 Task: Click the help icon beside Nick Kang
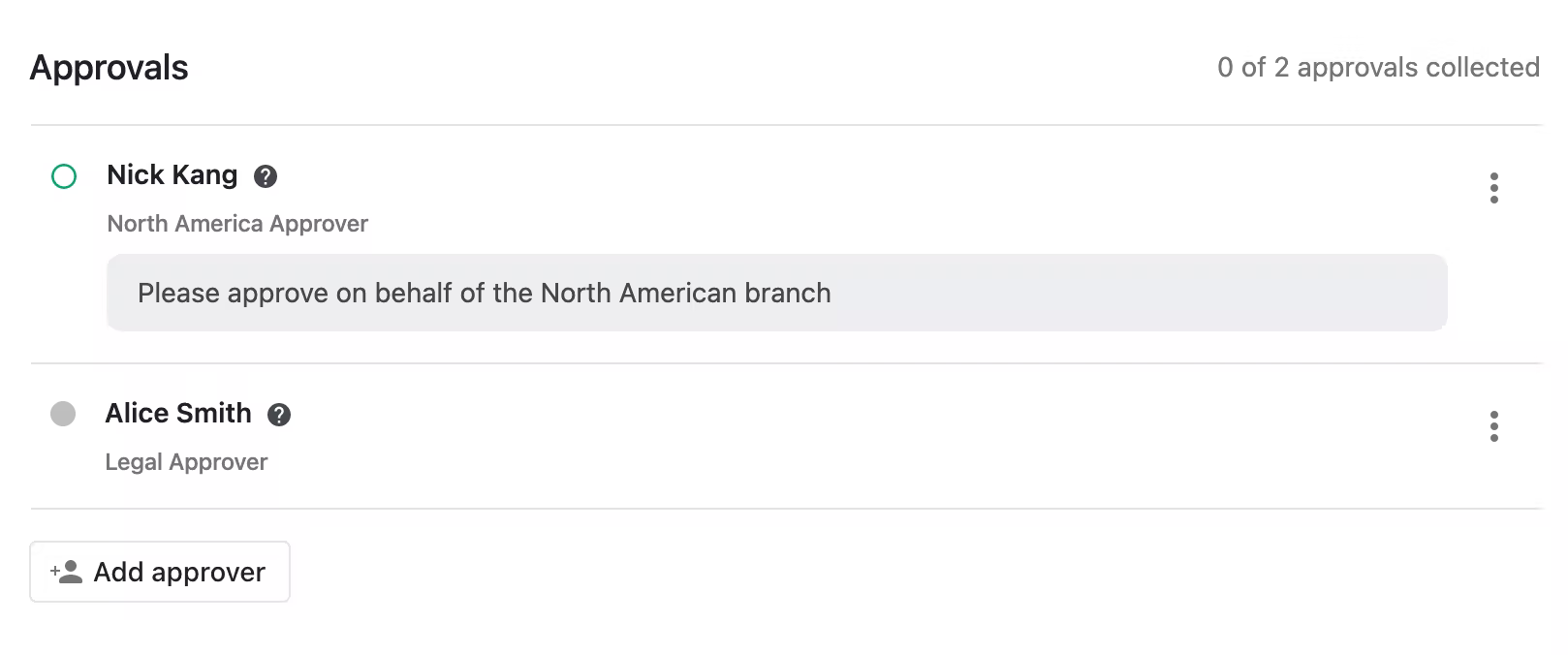[266, 176]
